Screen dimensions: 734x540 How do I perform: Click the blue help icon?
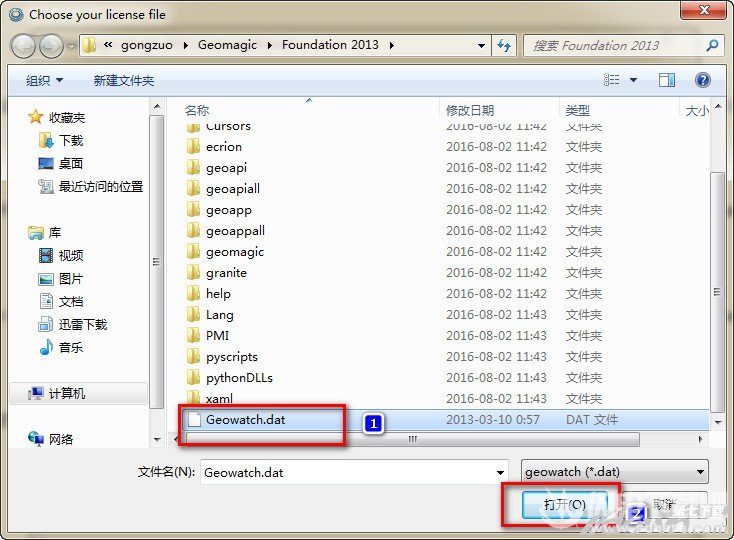click(x=703, y=80)
